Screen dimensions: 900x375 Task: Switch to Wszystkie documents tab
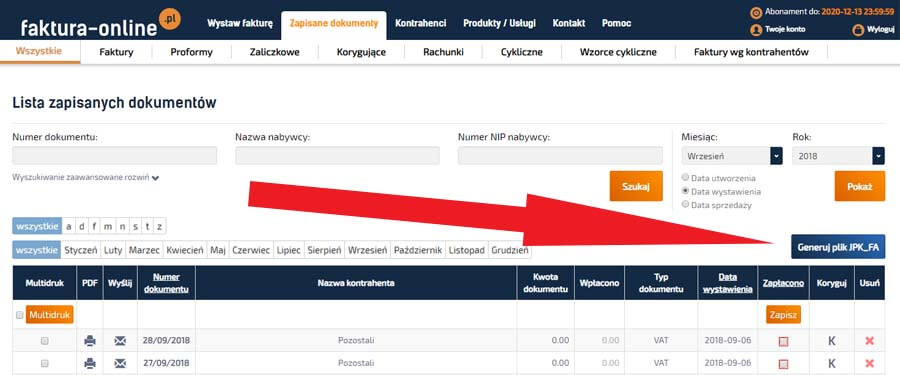tap(39, 51)
